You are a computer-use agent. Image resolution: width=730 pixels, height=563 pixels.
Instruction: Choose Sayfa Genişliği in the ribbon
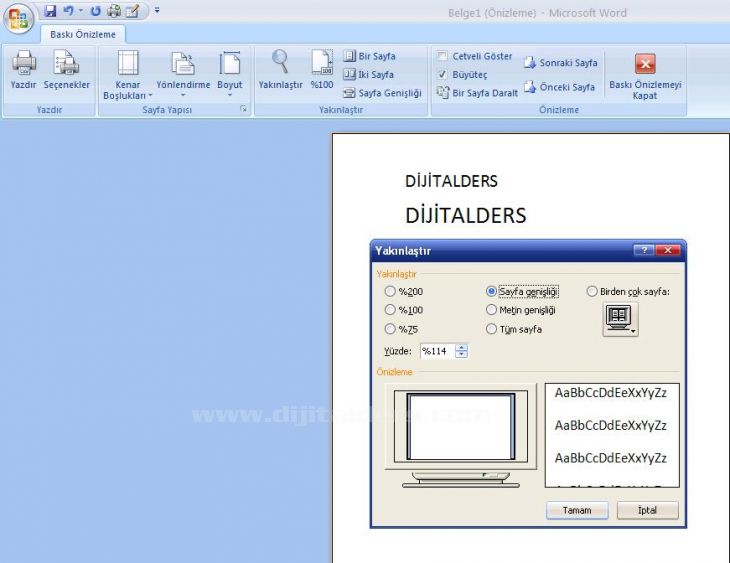[382, 93]
